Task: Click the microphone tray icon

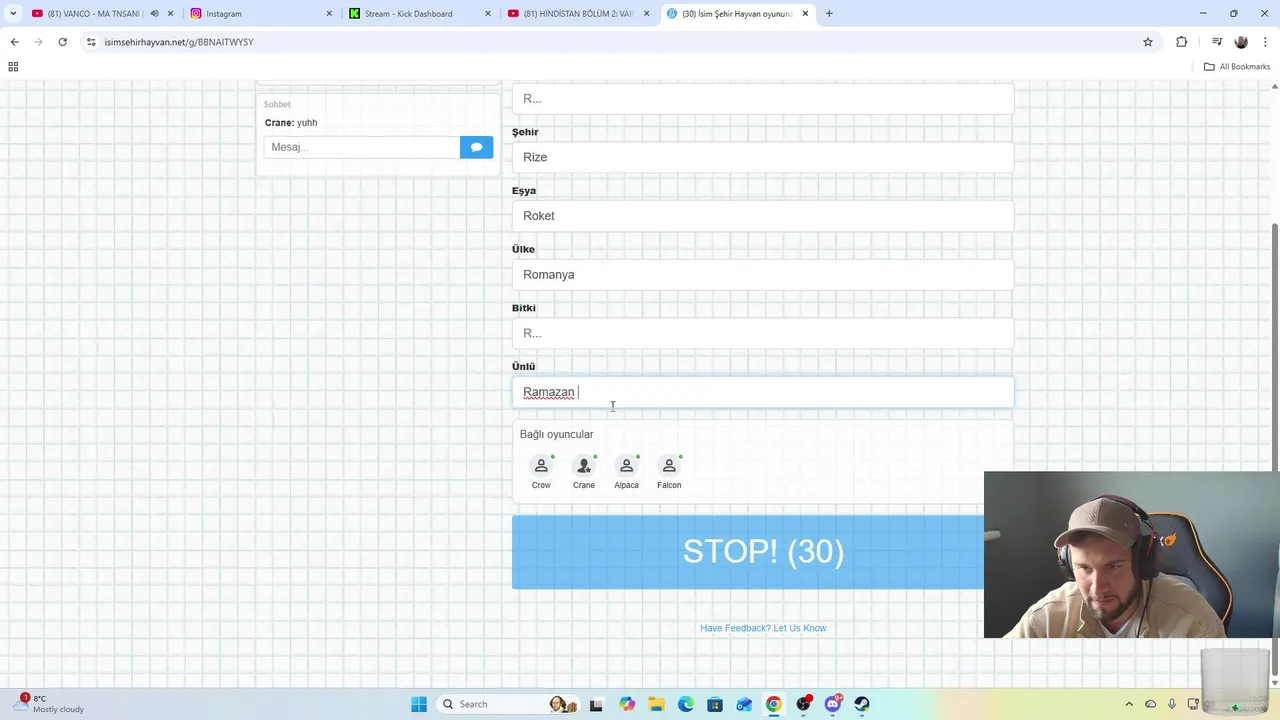Action: (1171, 704)
